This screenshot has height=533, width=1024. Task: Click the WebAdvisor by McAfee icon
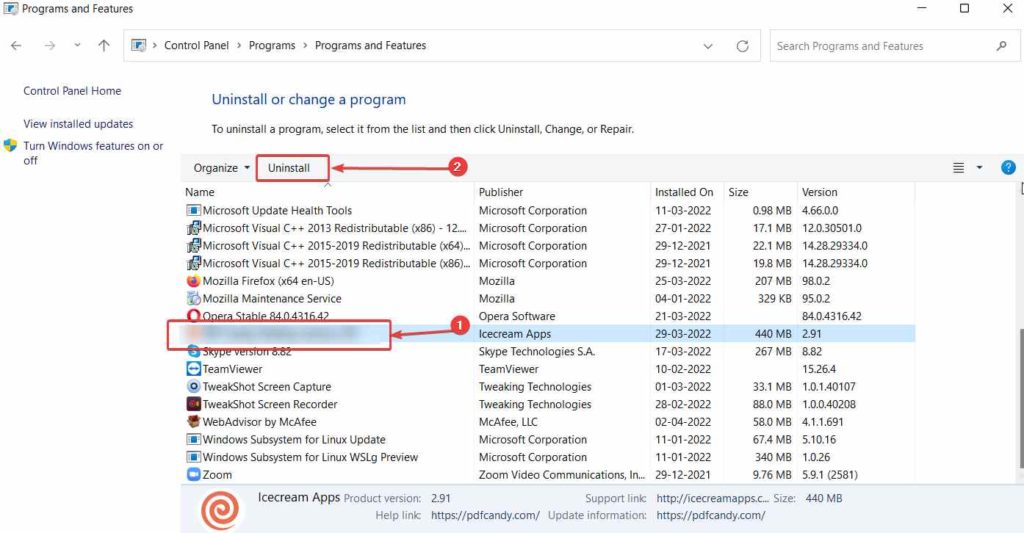[193, 422]
